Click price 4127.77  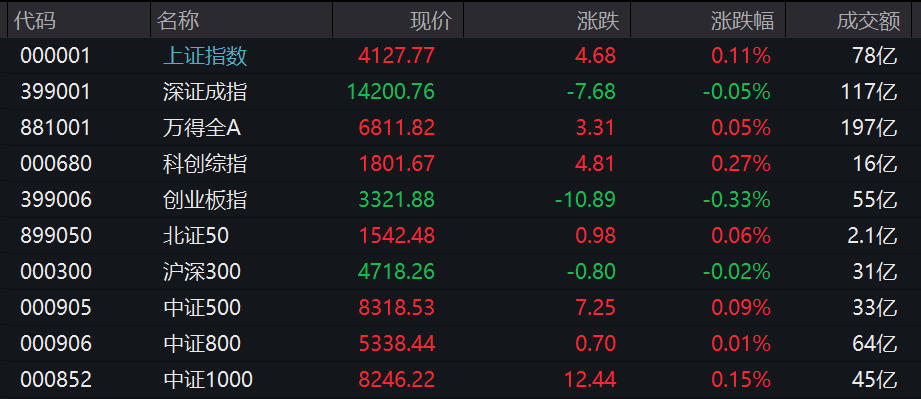tap(396, 56)
